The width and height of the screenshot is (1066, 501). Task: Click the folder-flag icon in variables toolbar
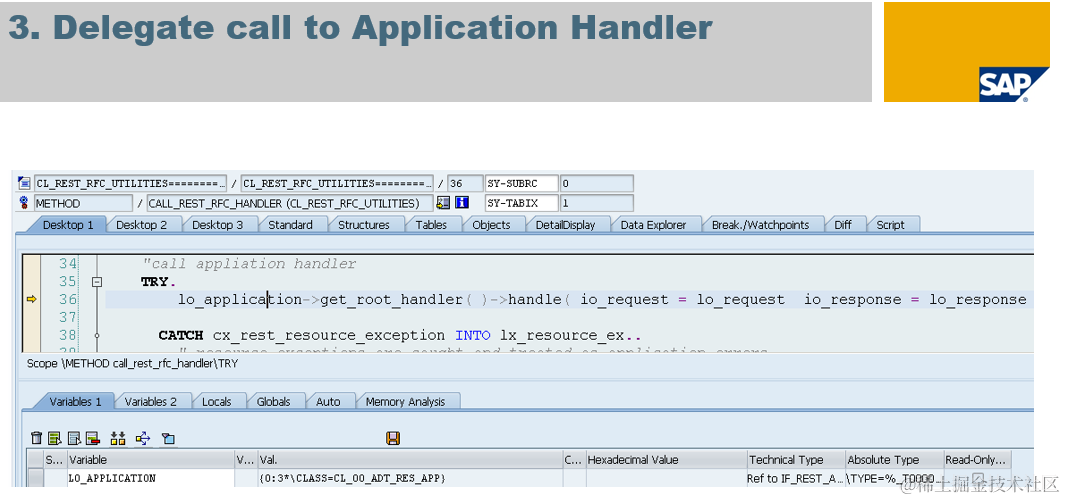pos(168,438)
